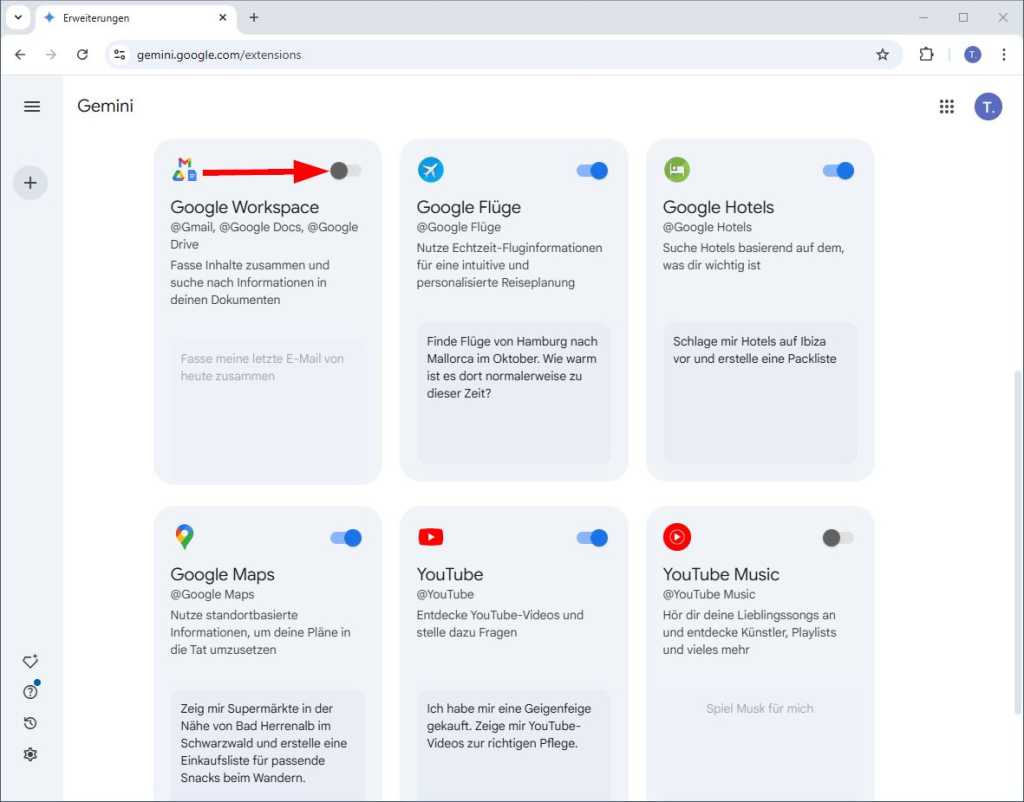Click the feedback heart icon in the sidebar

[x=30, y=661]
